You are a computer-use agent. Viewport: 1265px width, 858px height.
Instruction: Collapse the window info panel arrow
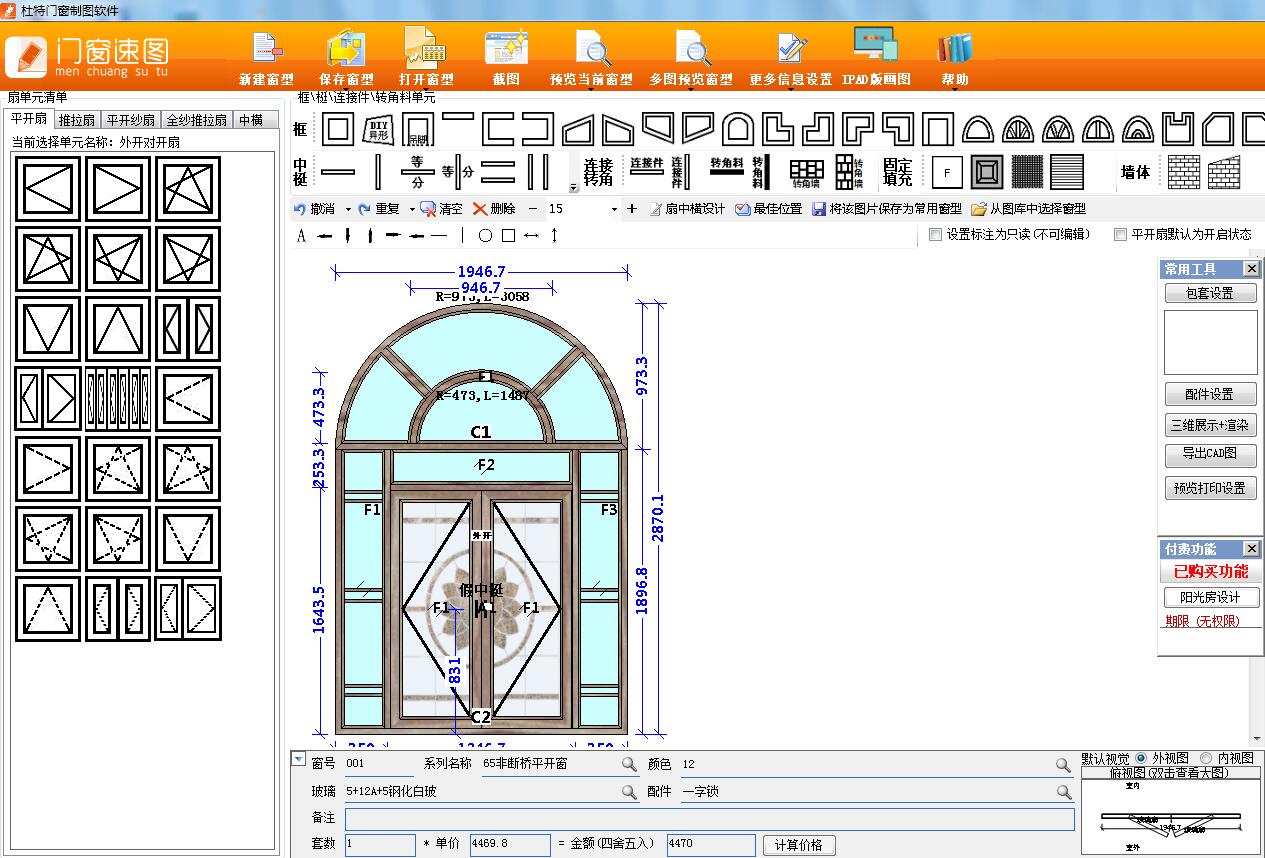[x=298, y=759]
